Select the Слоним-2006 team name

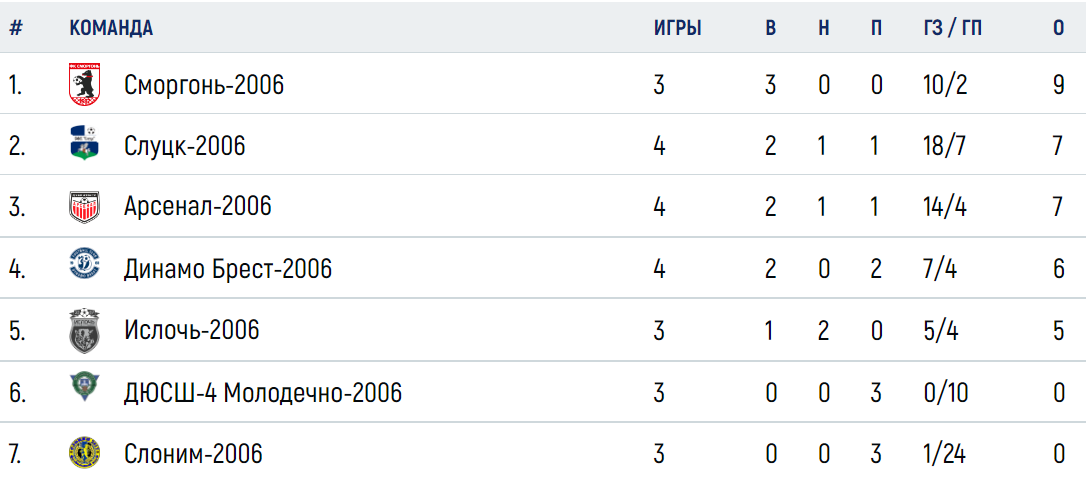pyautogui.click(x=194, y=454)
